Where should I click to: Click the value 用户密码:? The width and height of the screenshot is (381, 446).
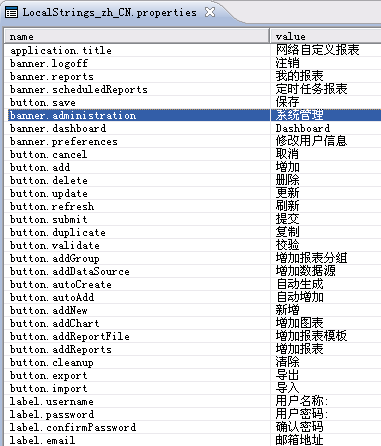[302, 414]
